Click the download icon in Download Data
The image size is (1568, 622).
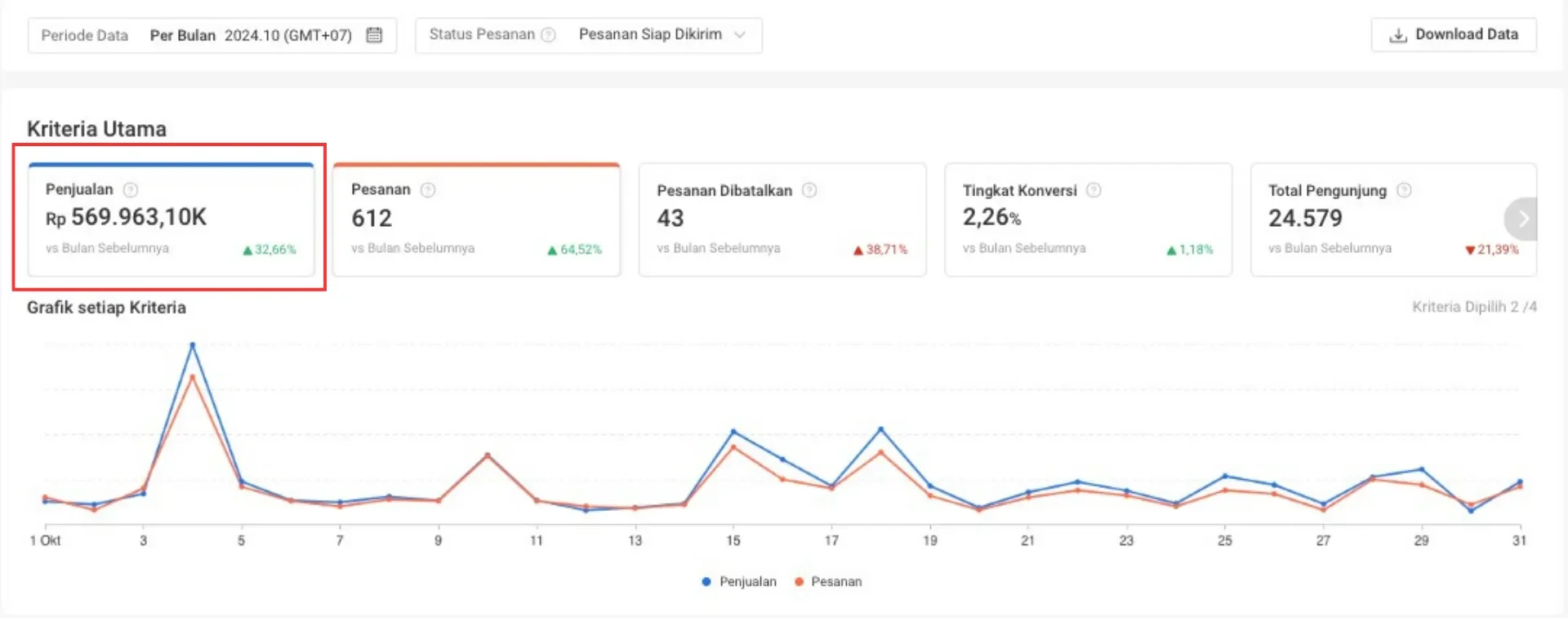click(x=1398, y=35)
